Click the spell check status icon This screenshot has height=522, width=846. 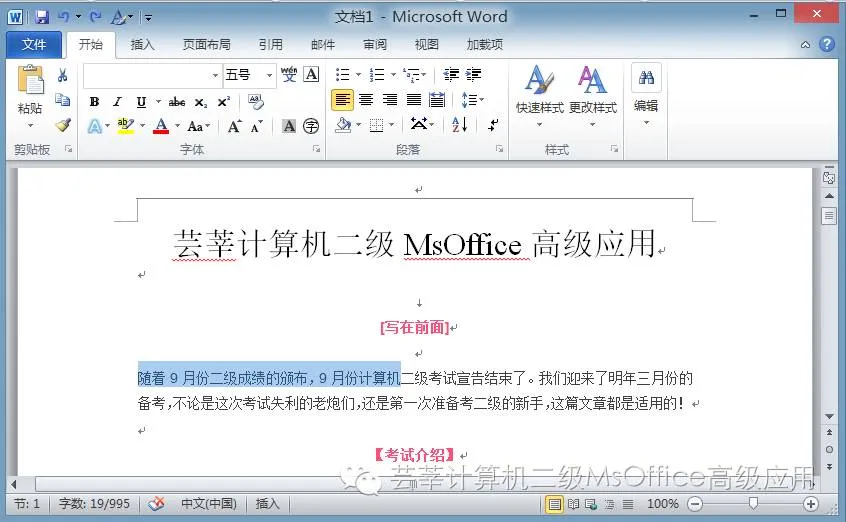156,504
